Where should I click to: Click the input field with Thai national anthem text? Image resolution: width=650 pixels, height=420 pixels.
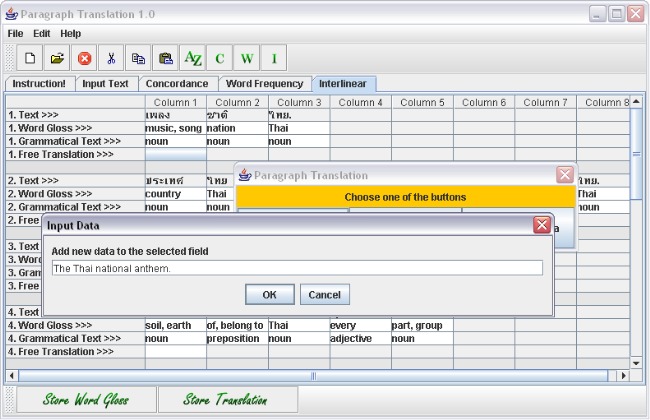pyautogui.click(x=297, y=268)
